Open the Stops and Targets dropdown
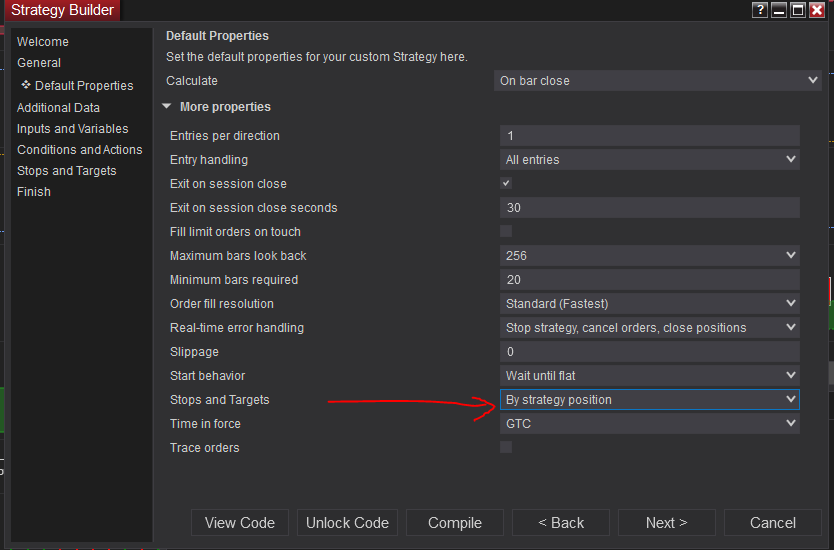Image resolution: width=834 pixels, height=550 pixels. (650, 400)
